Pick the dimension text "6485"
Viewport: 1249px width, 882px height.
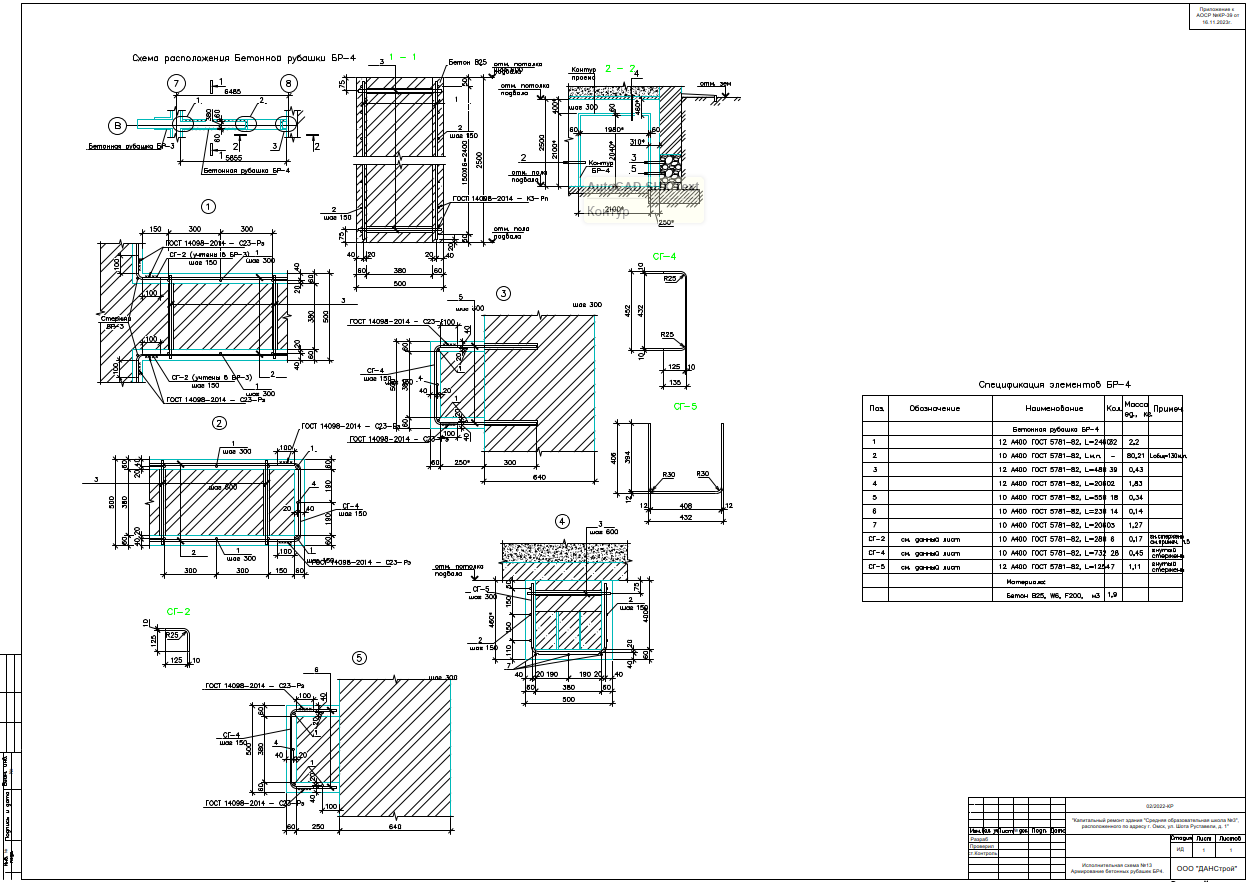click(232, 92)
